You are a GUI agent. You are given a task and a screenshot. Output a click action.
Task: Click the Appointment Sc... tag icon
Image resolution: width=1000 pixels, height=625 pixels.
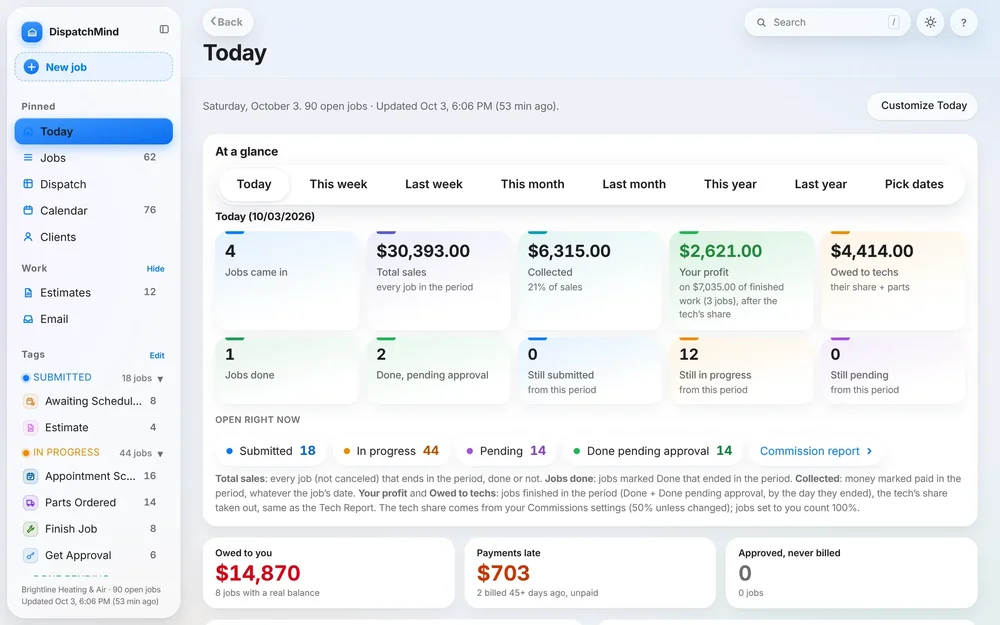(30, 476)
